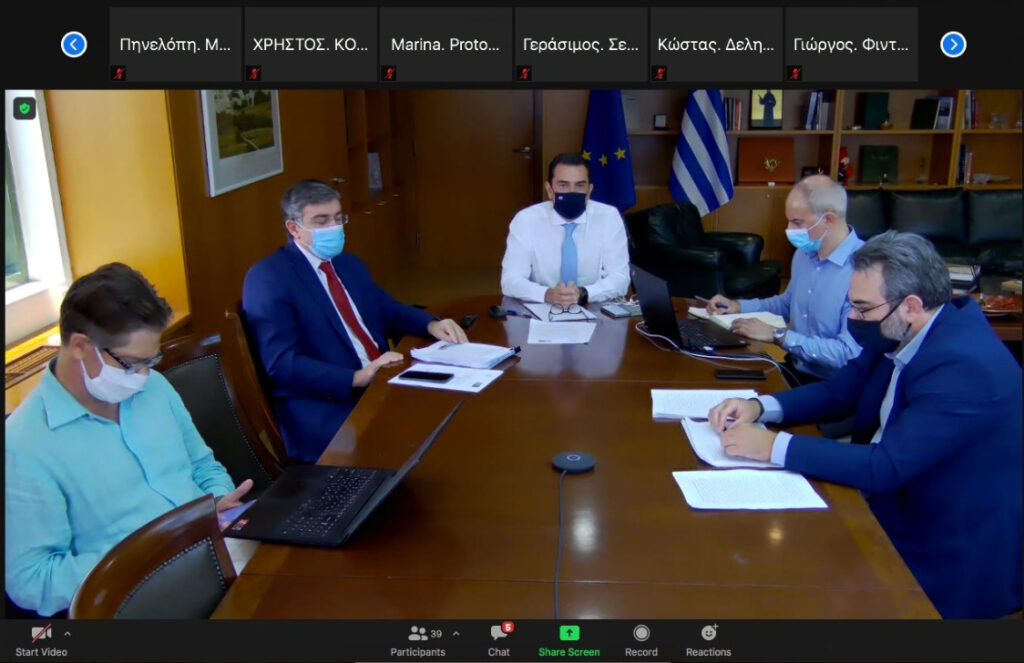Select the Πηνελόπη participant tile
This screenshot has height=663, width=1024.
pos(175,44)
